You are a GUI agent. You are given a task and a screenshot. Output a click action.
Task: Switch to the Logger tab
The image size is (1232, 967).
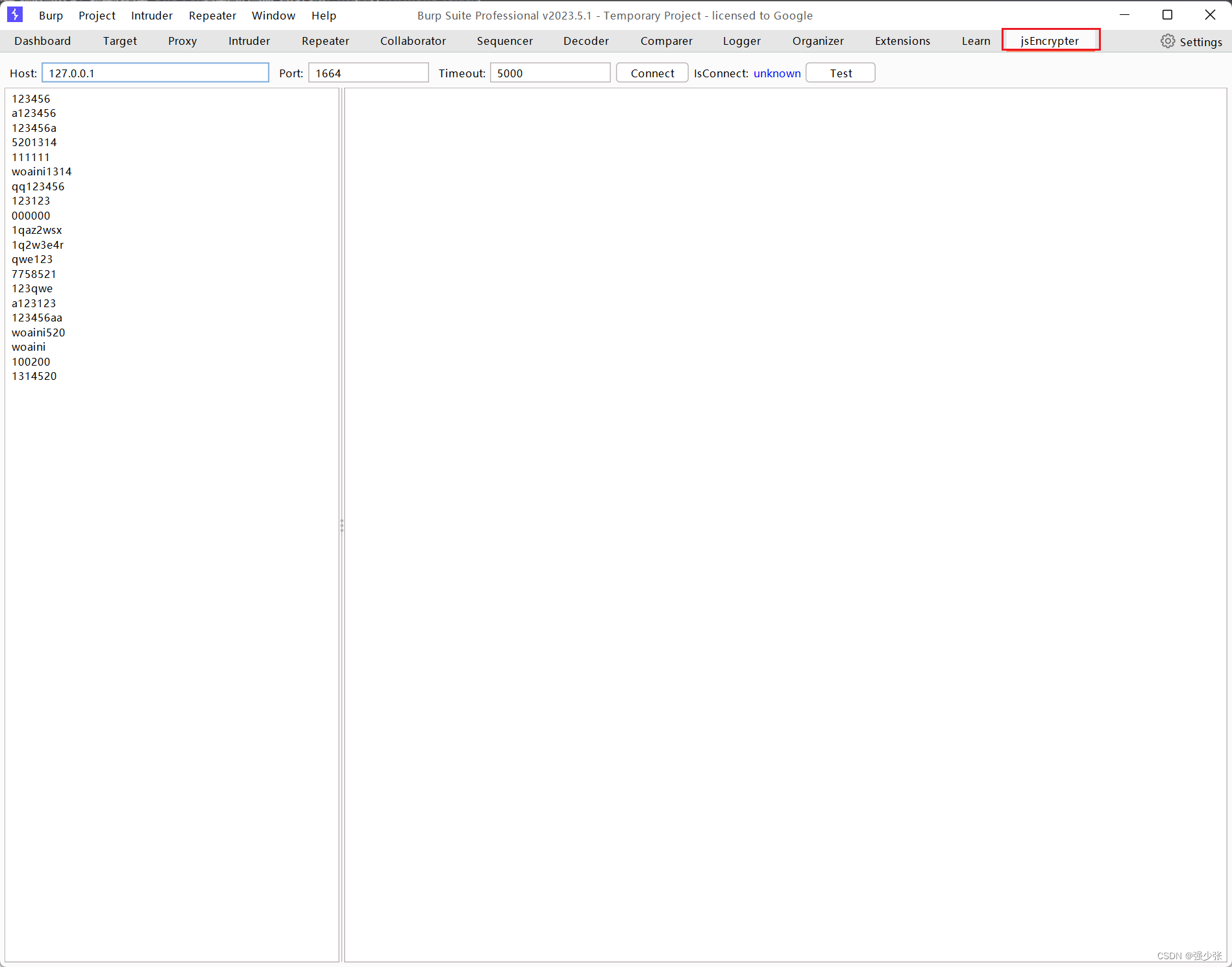tap(742, 41)
